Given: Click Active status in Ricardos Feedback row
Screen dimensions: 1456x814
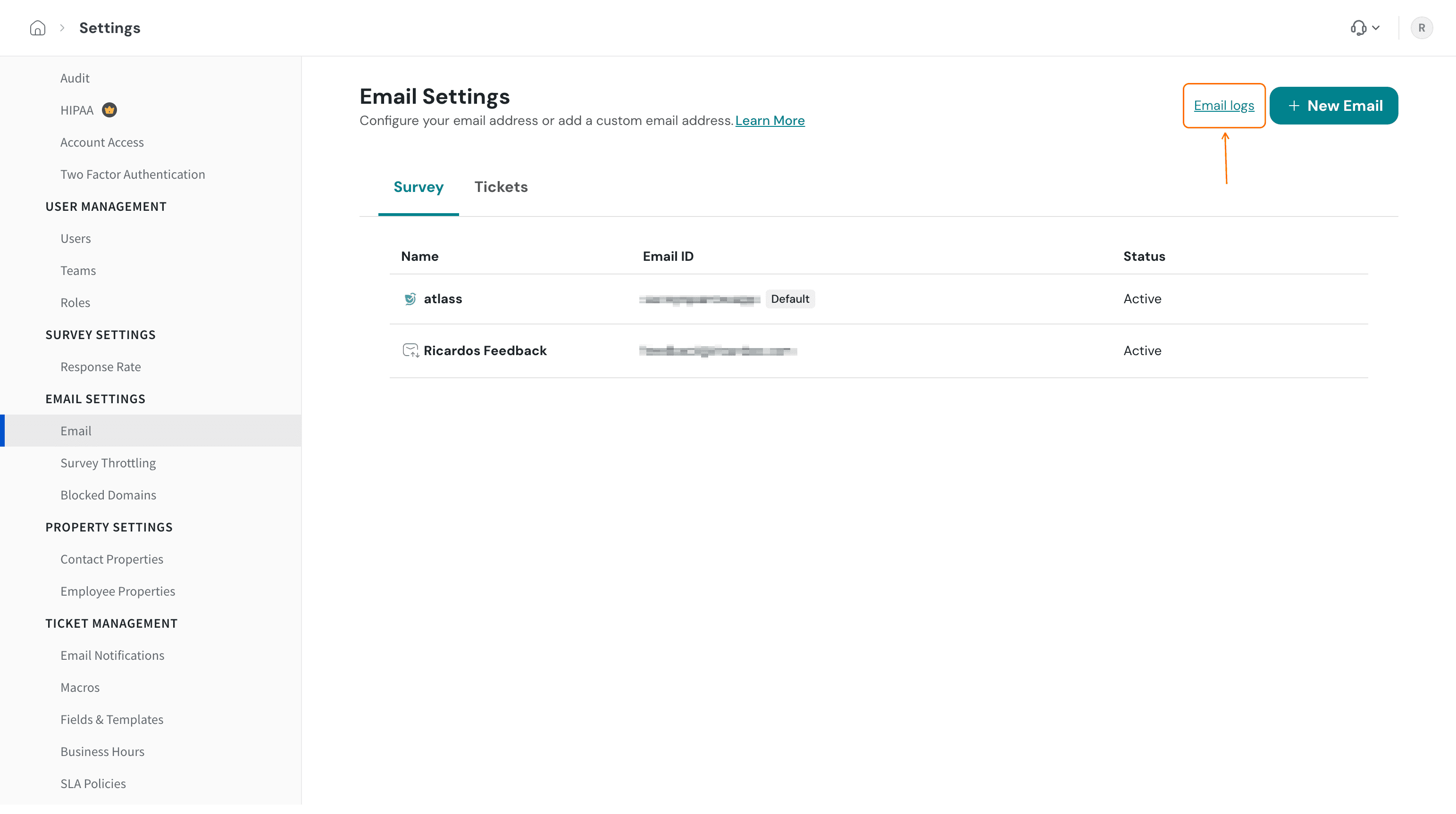Looking at the screenshot, I should [1142, 351].
